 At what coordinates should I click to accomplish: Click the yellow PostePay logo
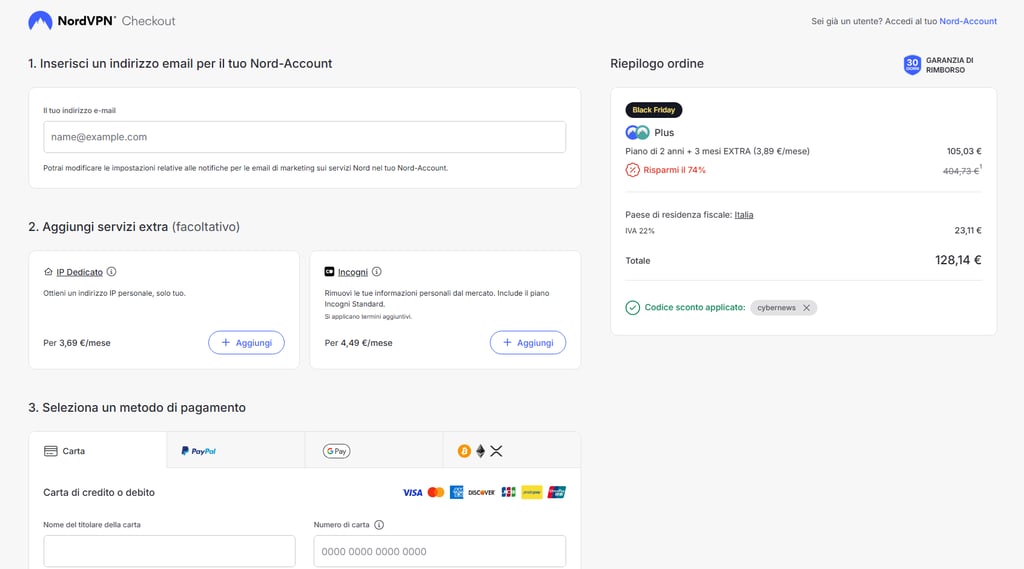(x=532, y=492)
